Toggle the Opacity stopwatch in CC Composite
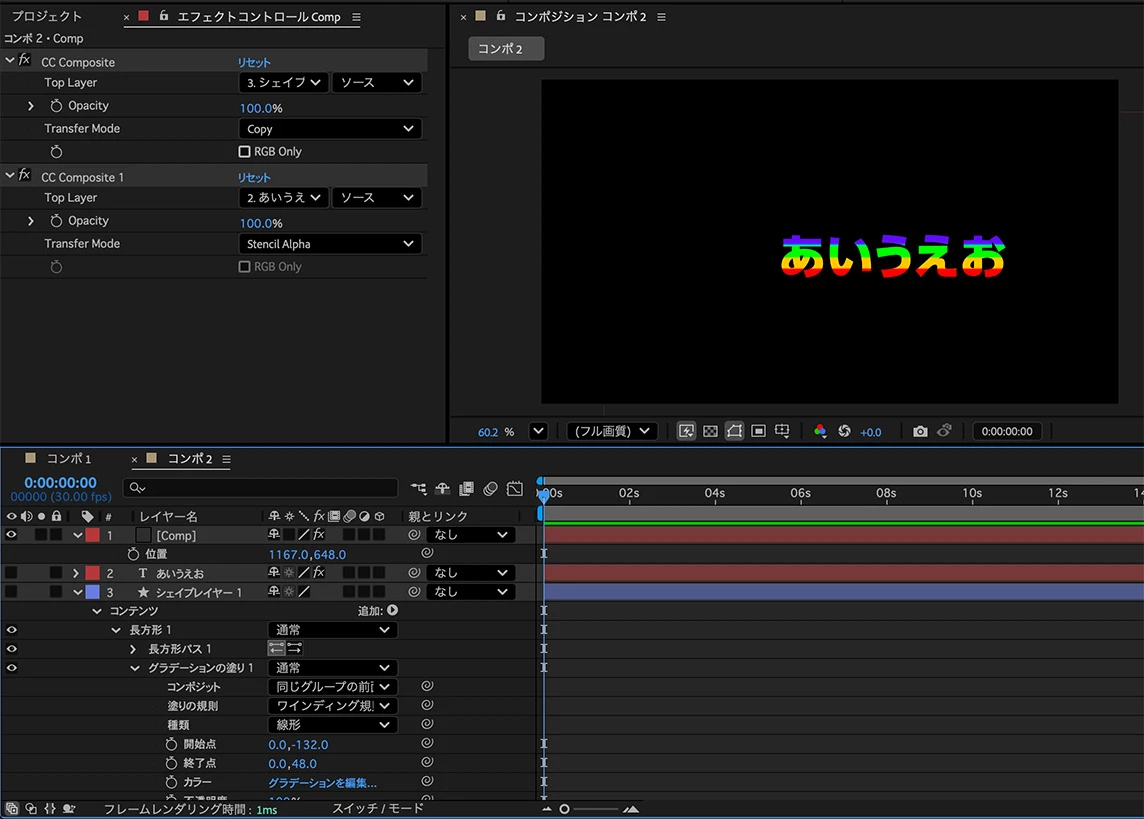This screenshot has width=1144, height=819. pos(56,106)
